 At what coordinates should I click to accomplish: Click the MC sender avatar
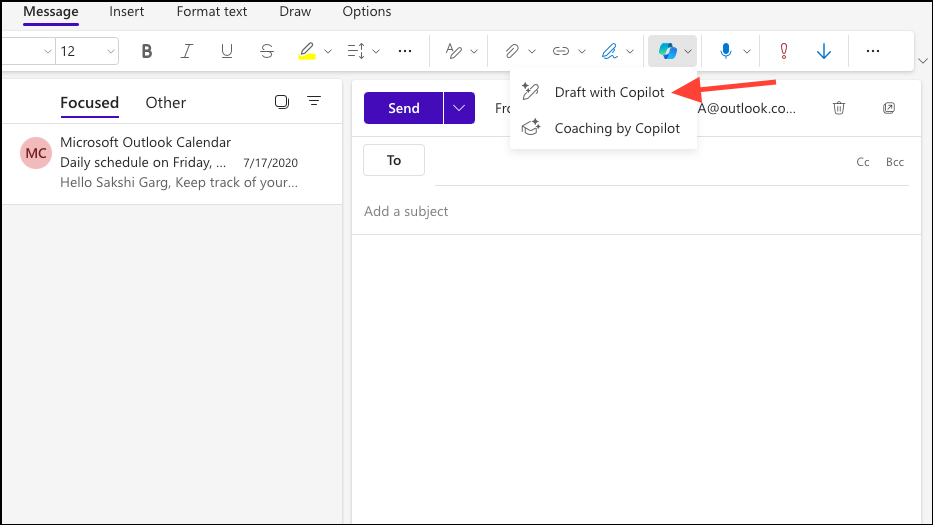(x=36, y=153)
